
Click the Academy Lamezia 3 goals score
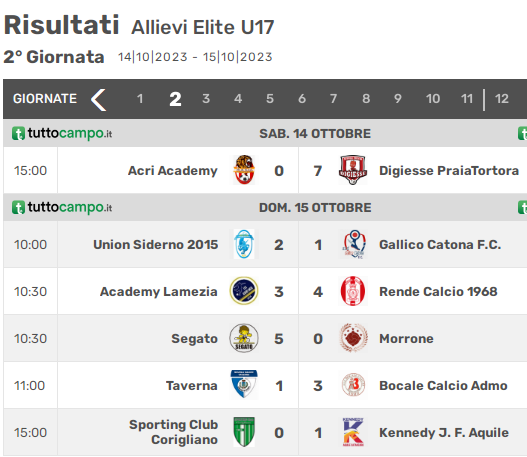pos(279,292)
